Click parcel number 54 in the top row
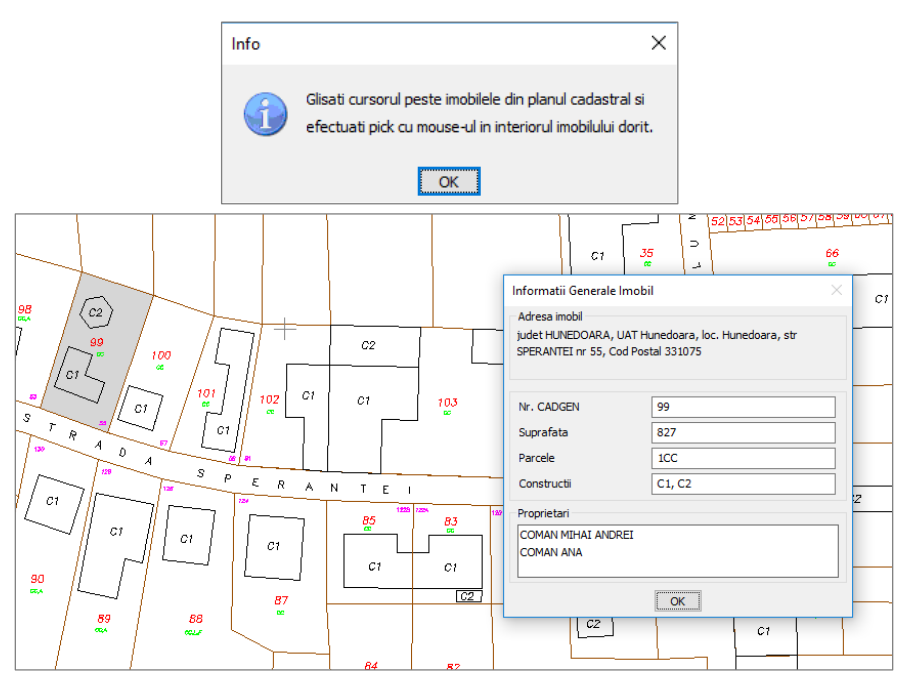The width and height of the screenshot is (909, 692). (753, 220)
